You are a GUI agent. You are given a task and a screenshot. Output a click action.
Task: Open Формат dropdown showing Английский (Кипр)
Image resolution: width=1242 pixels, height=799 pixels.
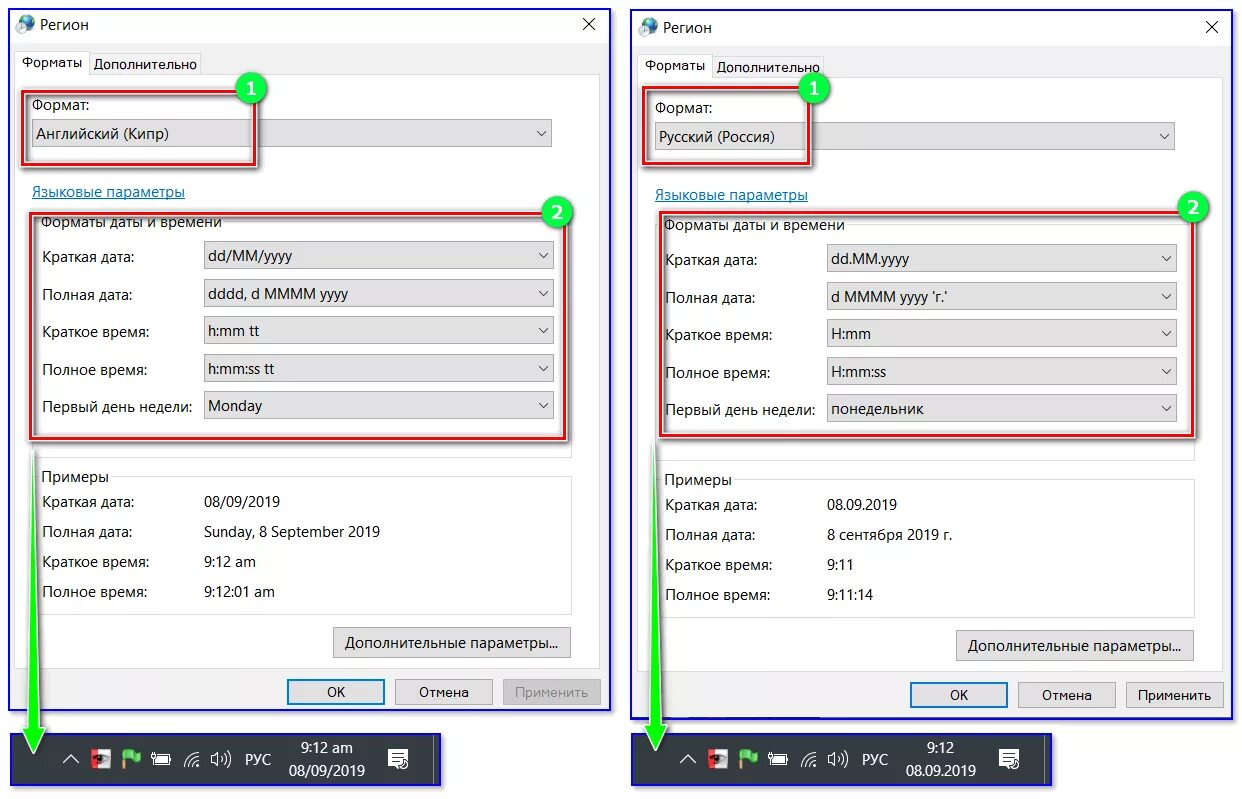(291, 133)
